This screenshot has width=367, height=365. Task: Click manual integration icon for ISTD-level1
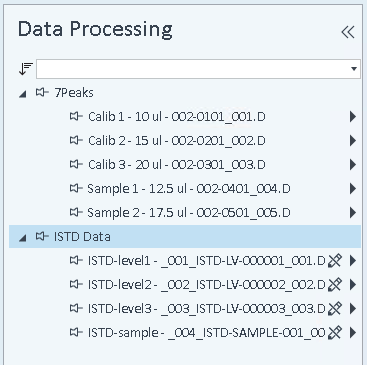click(x=335, y=261)
